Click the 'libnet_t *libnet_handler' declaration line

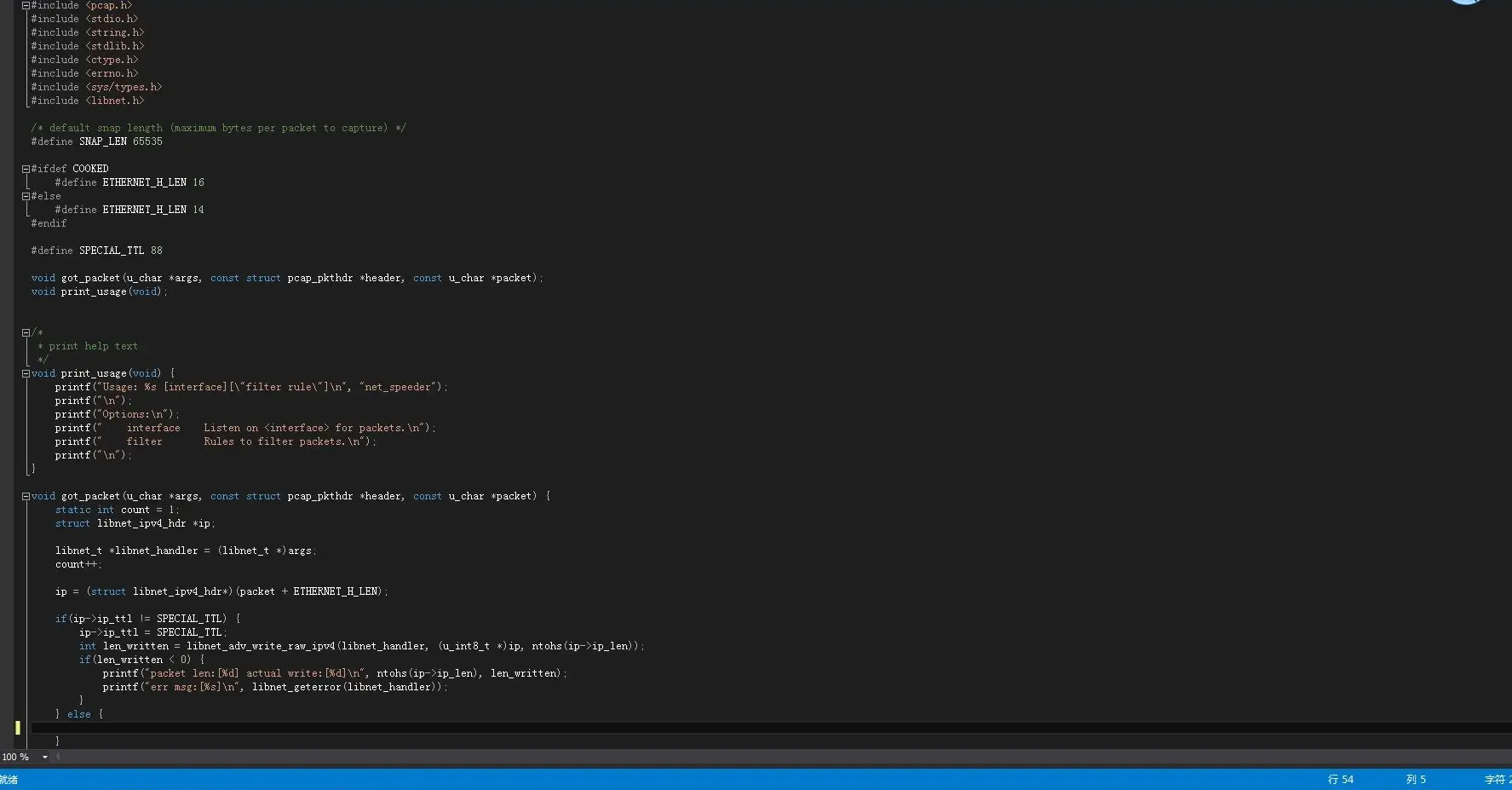click(x=186, y=551)
